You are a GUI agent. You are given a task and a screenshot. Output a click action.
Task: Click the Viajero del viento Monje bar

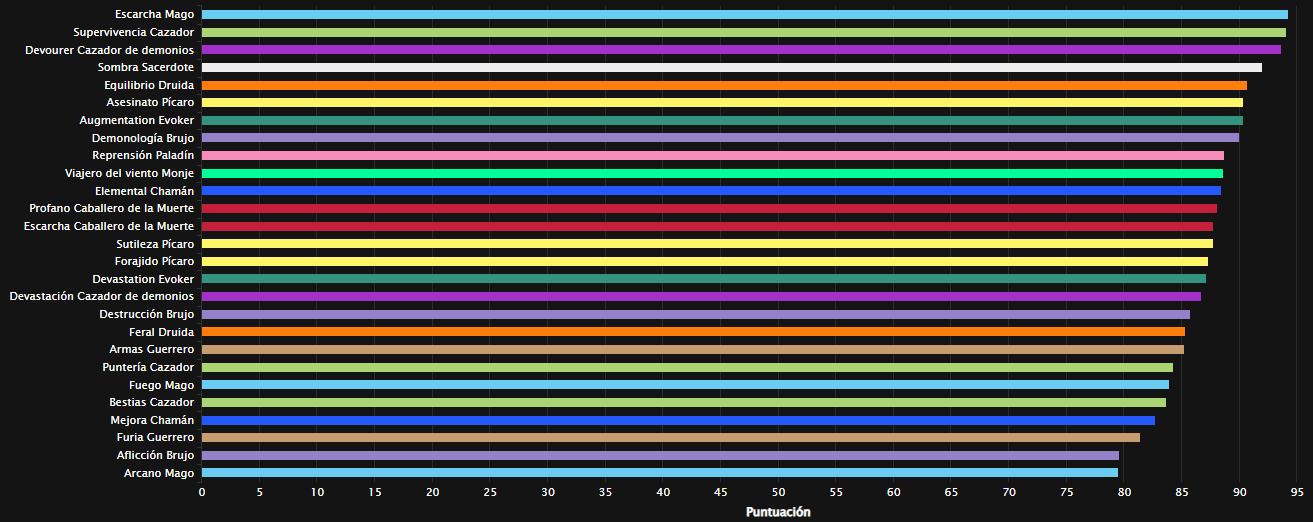pyautogui.click(x=712, y=173)
